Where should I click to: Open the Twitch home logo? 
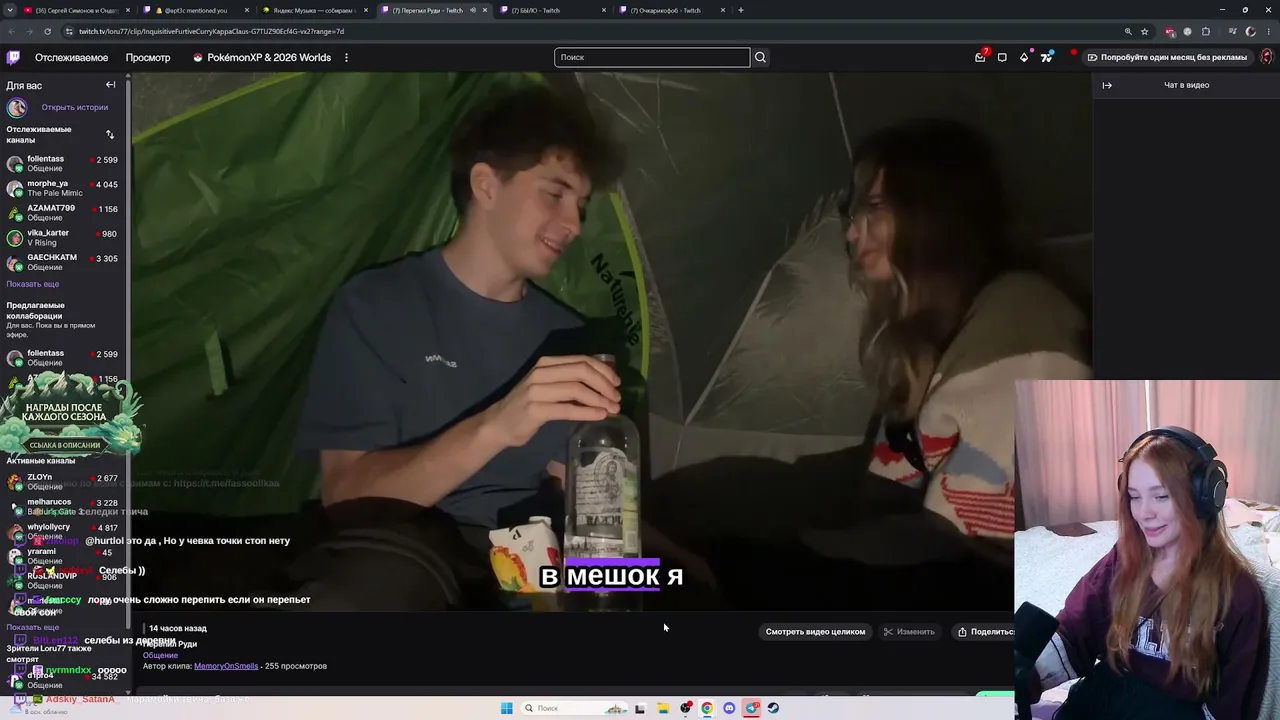(x=14, y=57)
